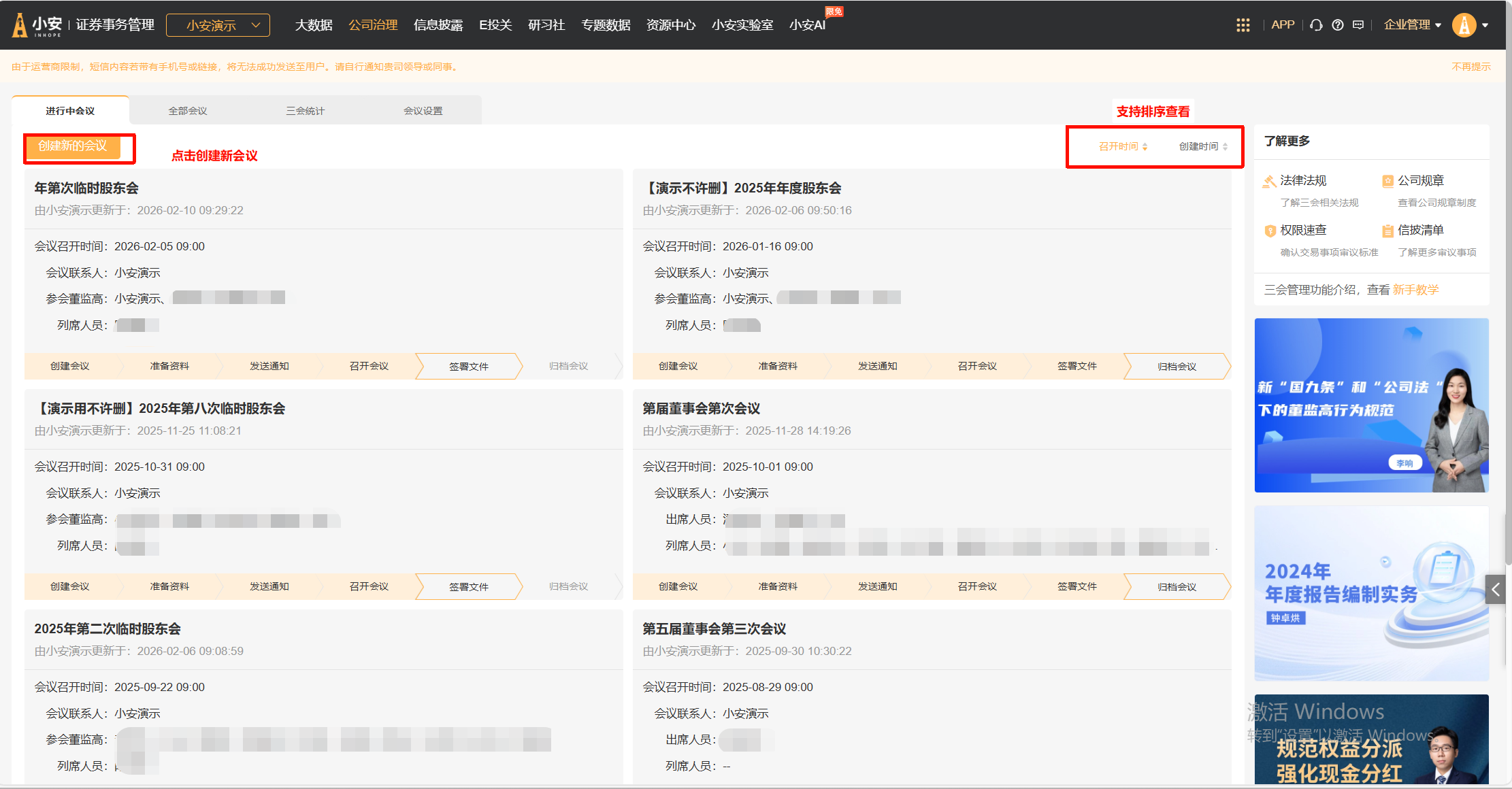Open the question mark help icon

tap(1337, 25)
